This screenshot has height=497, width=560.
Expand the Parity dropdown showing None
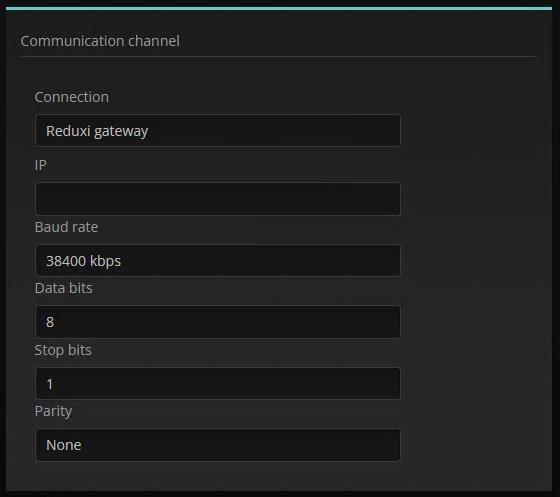[x=218, y=445]
